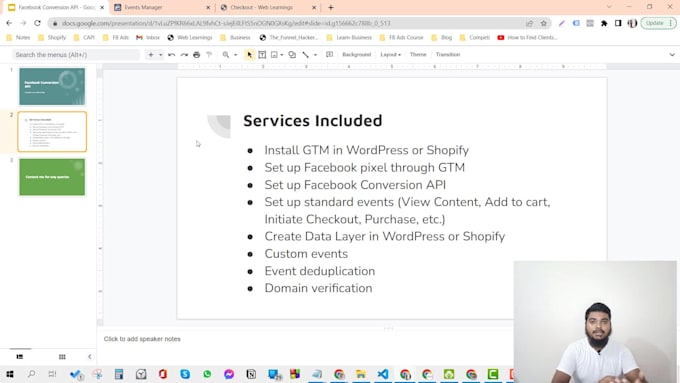
Task: Open new slide layout dropdown arrow
Action: click(x=160, y=55)
